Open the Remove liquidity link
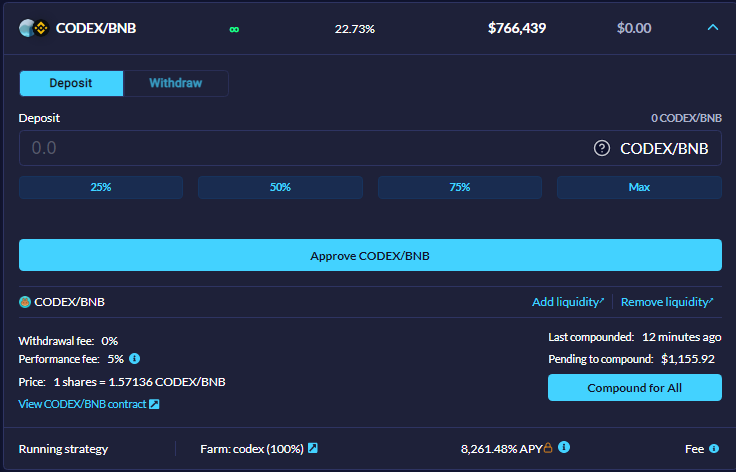Viewport: 736px width, 472px height. click(667, 302)
